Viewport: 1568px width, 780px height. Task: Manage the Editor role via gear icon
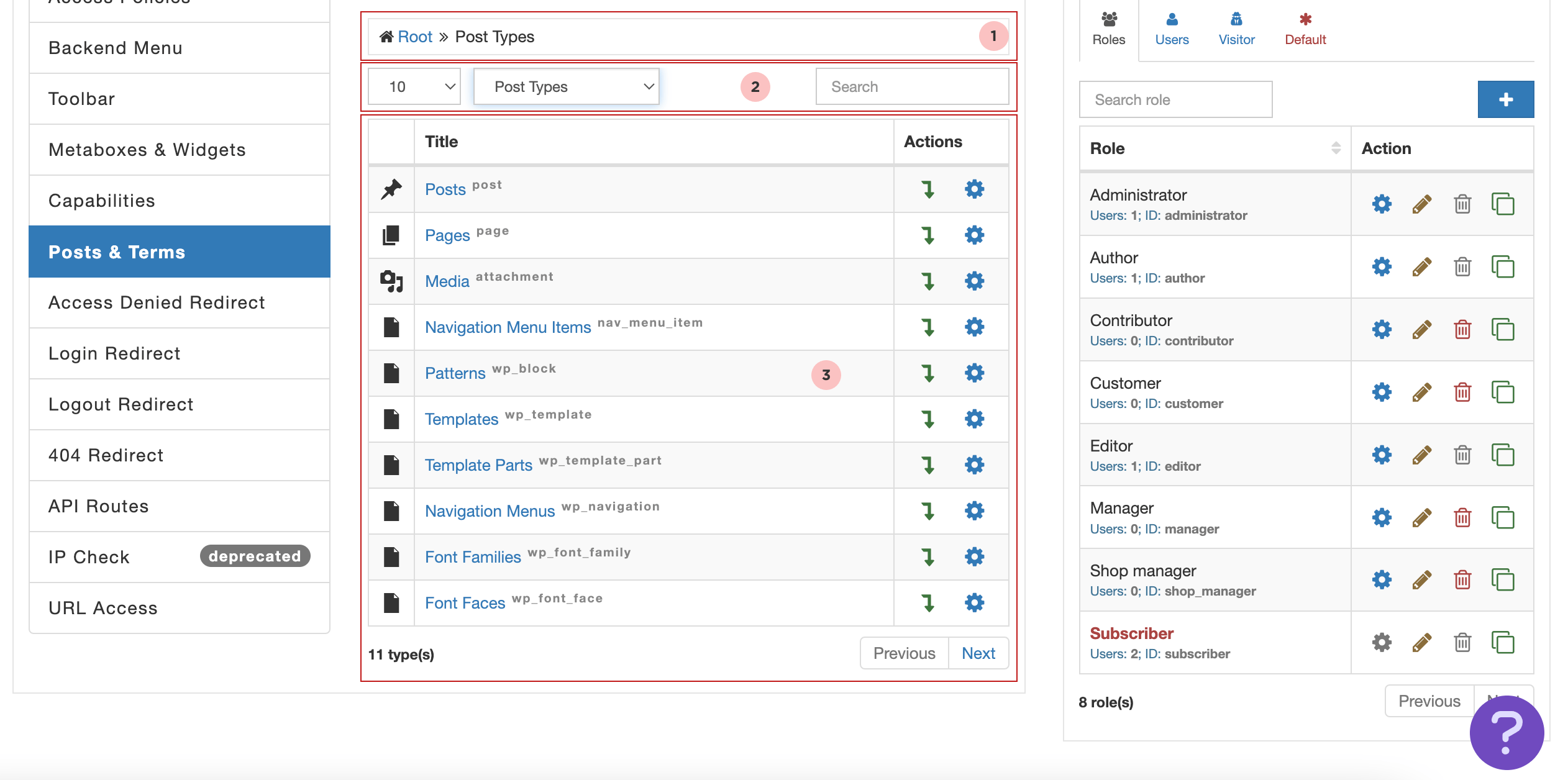tap(1382, 455)
